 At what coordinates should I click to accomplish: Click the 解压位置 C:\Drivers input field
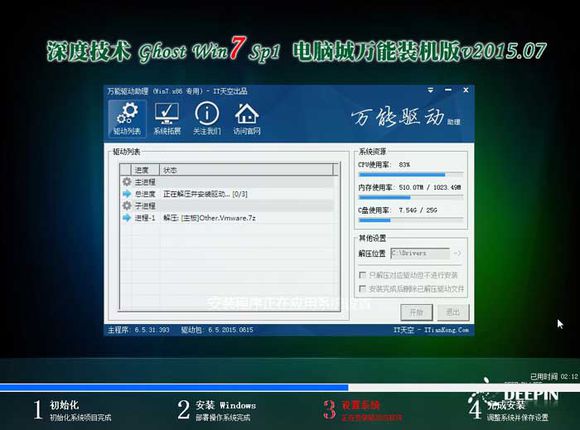tap(420, 253)
